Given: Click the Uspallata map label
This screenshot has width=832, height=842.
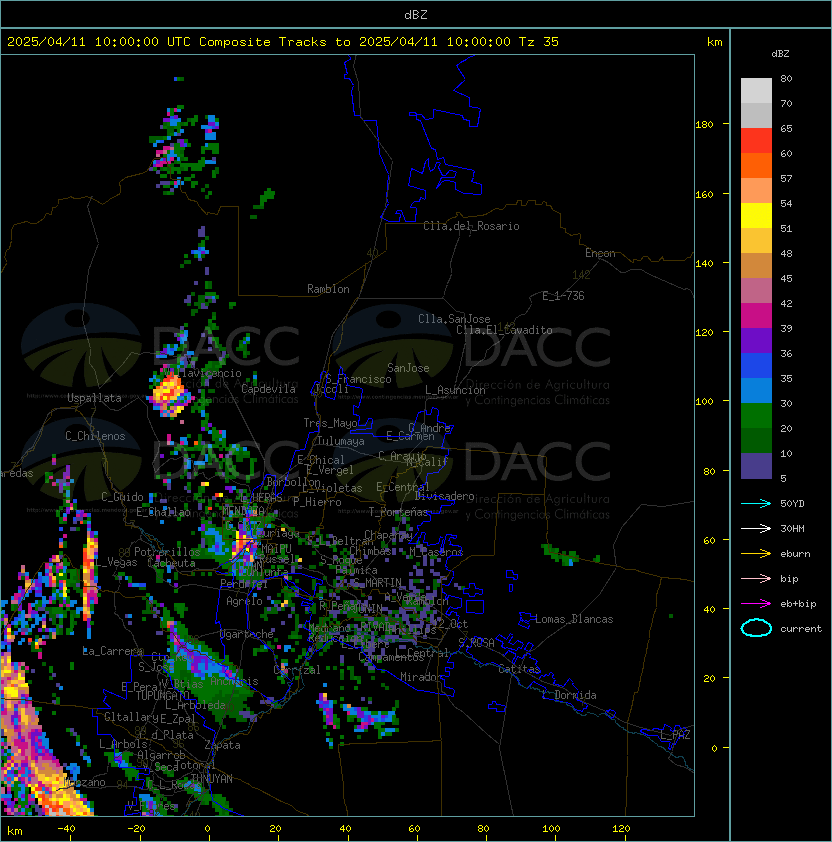Looking at the screenshot, I should 94,398.
